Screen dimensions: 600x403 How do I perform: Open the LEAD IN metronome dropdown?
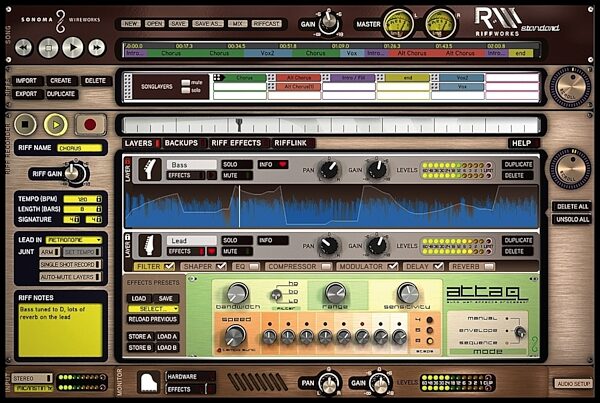pos(74,240)
